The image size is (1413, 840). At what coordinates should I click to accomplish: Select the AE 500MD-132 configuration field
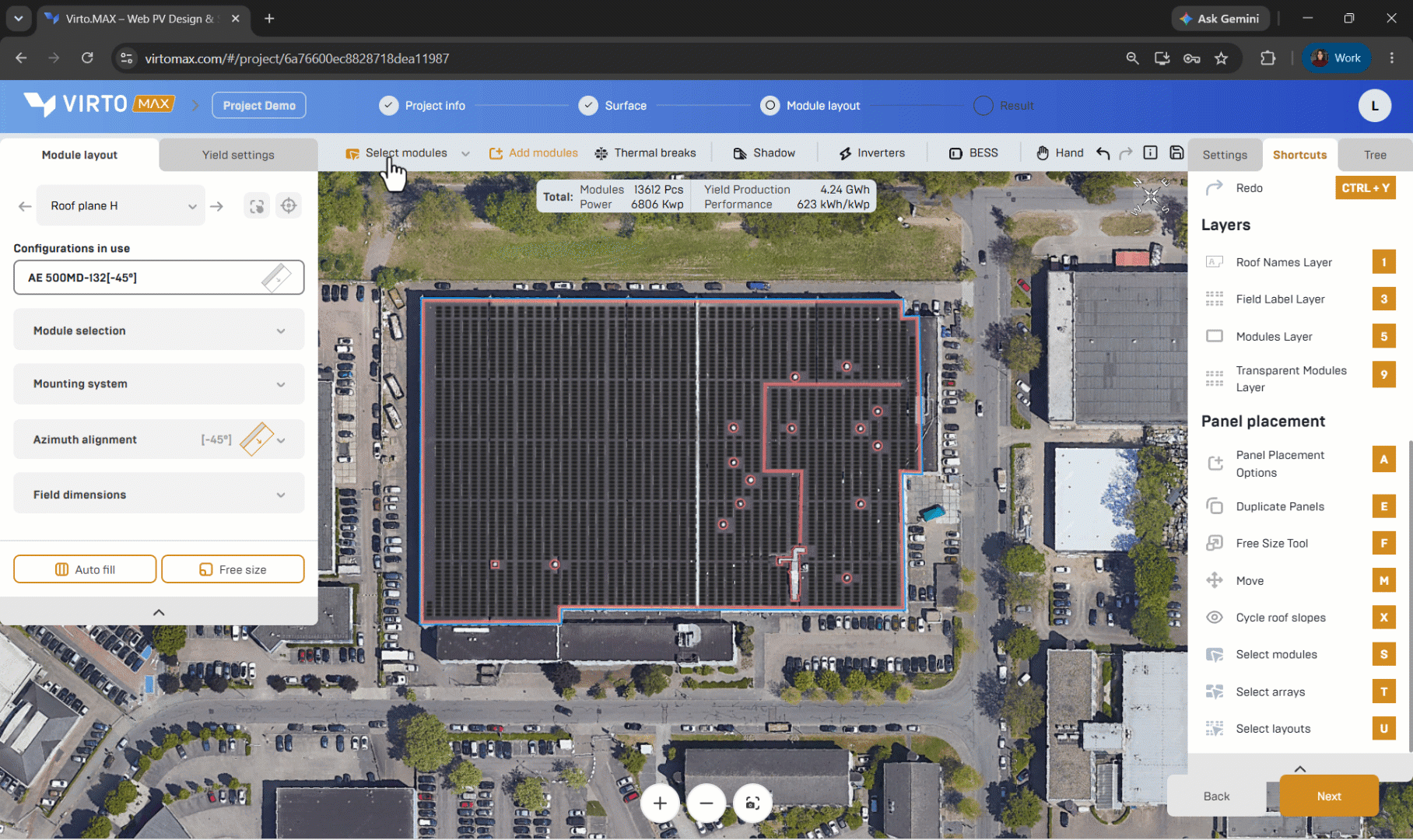(x=159, y=278)
